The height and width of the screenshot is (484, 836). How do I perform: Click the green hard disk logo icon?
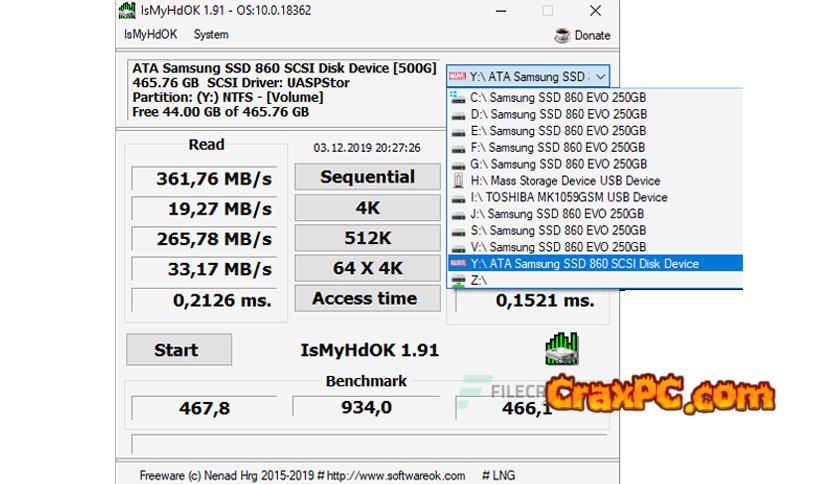(x=561, y=349)
